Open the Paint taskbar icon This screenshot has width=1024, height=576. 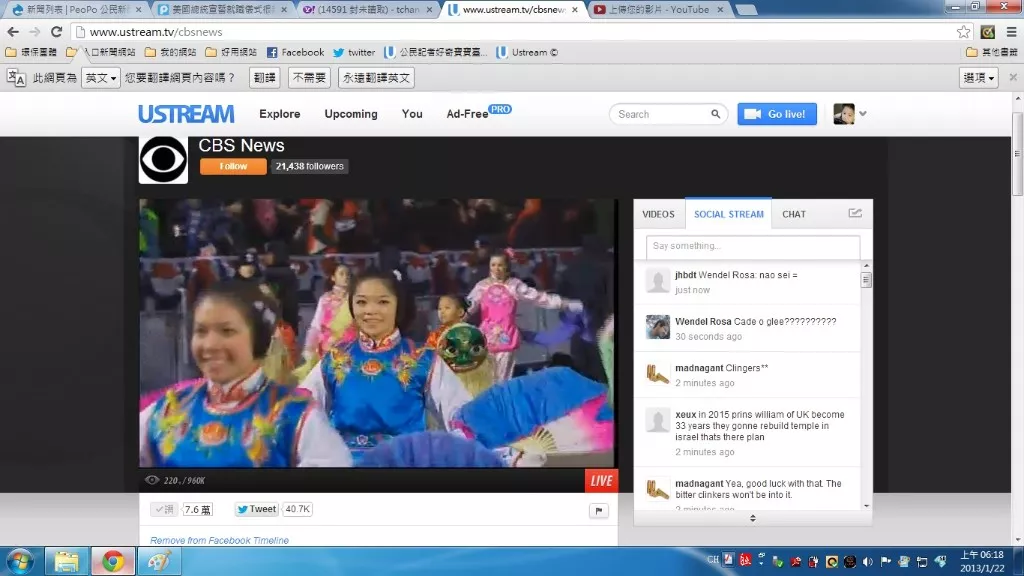click(159, 562)
